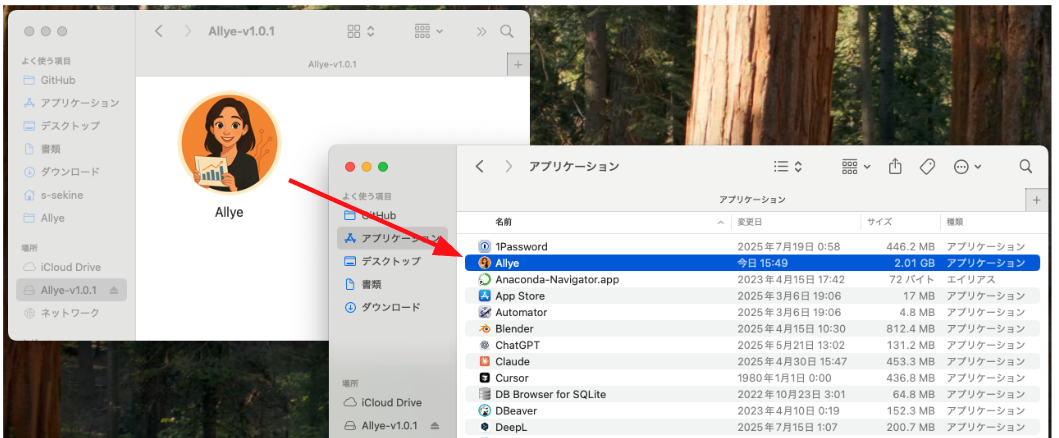This screenshot has height=438, width=1059.
Task: Sort by the 名前 column header
Action: [x=503, y=221]
